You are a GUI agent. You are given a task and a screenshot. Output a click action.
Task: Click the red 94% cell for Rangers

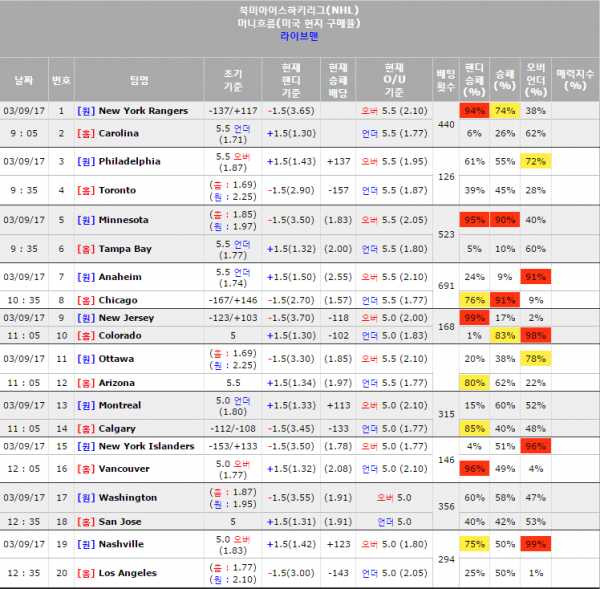click(x=474, y=111)
